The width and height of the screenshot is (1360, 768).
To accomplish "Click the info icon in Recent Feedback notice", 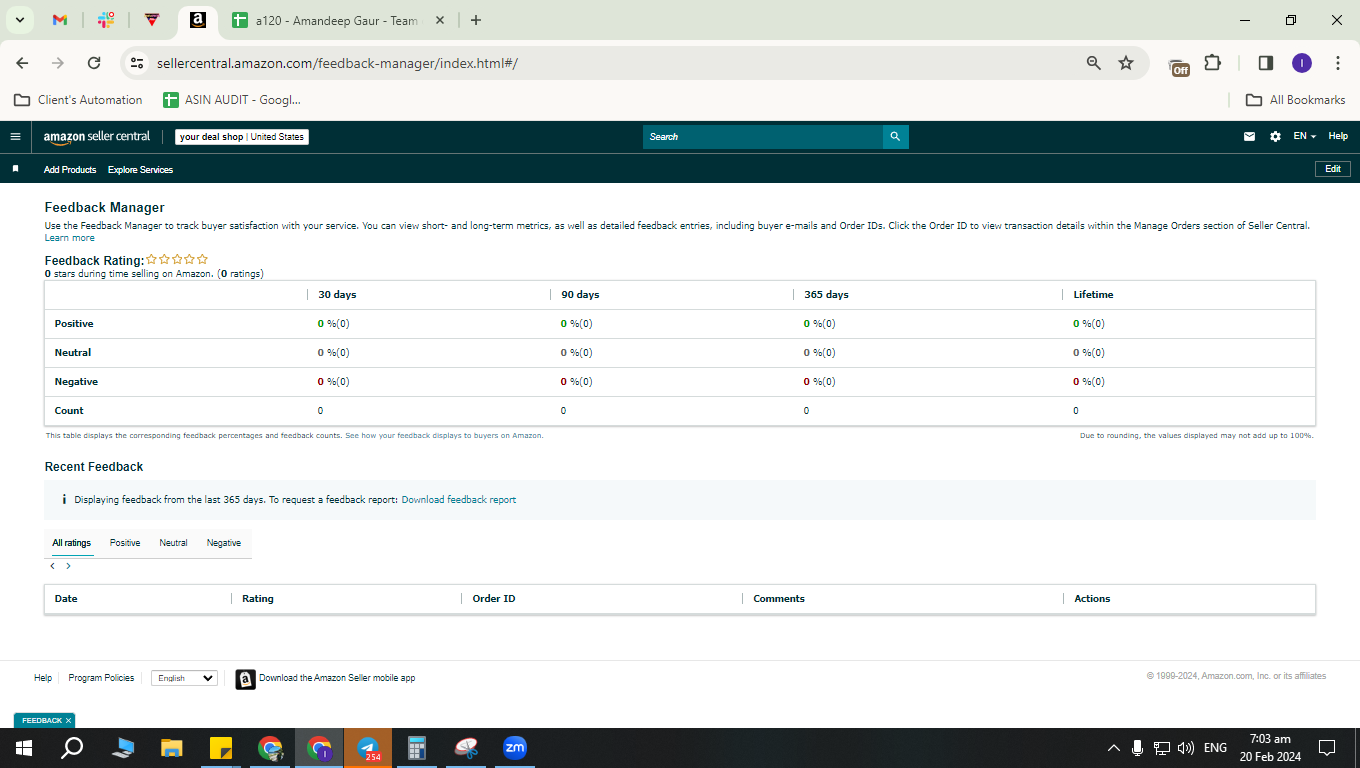I will [x=64, y=499].
